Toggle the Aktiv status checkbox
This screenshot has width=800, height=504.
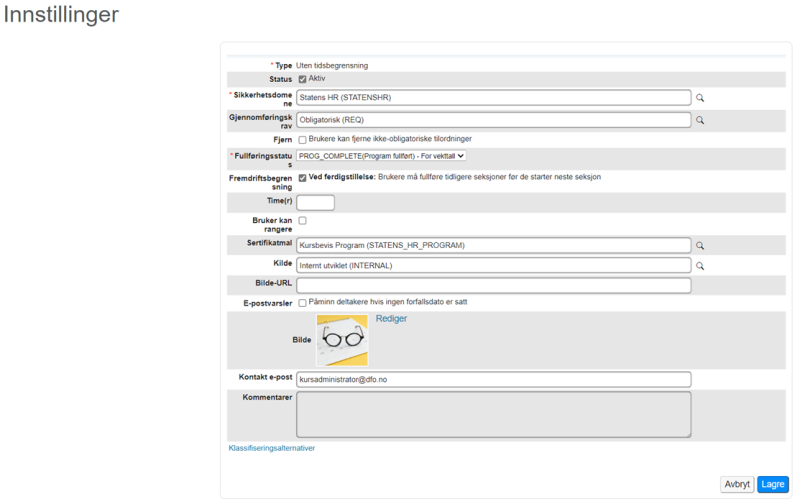point(303,79)
